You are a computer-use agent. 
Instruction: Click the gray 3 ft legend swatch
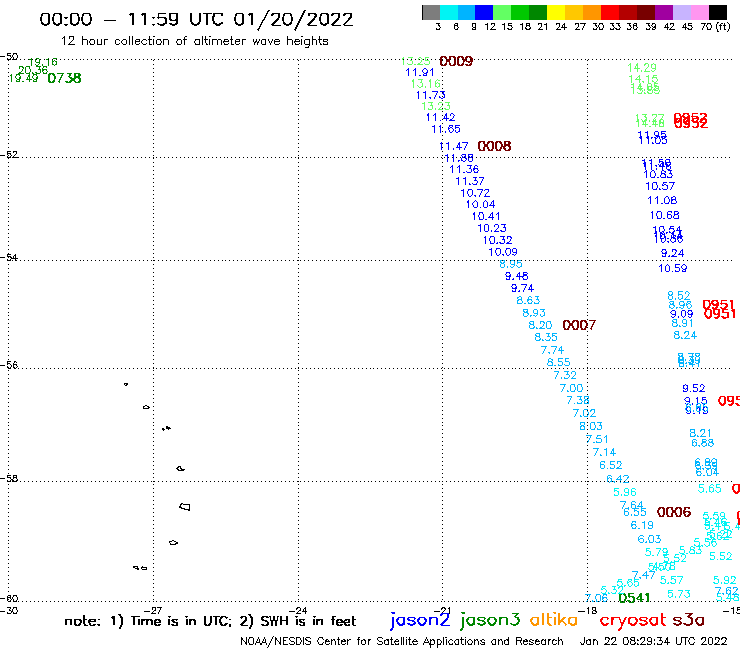tap(431, 12)
